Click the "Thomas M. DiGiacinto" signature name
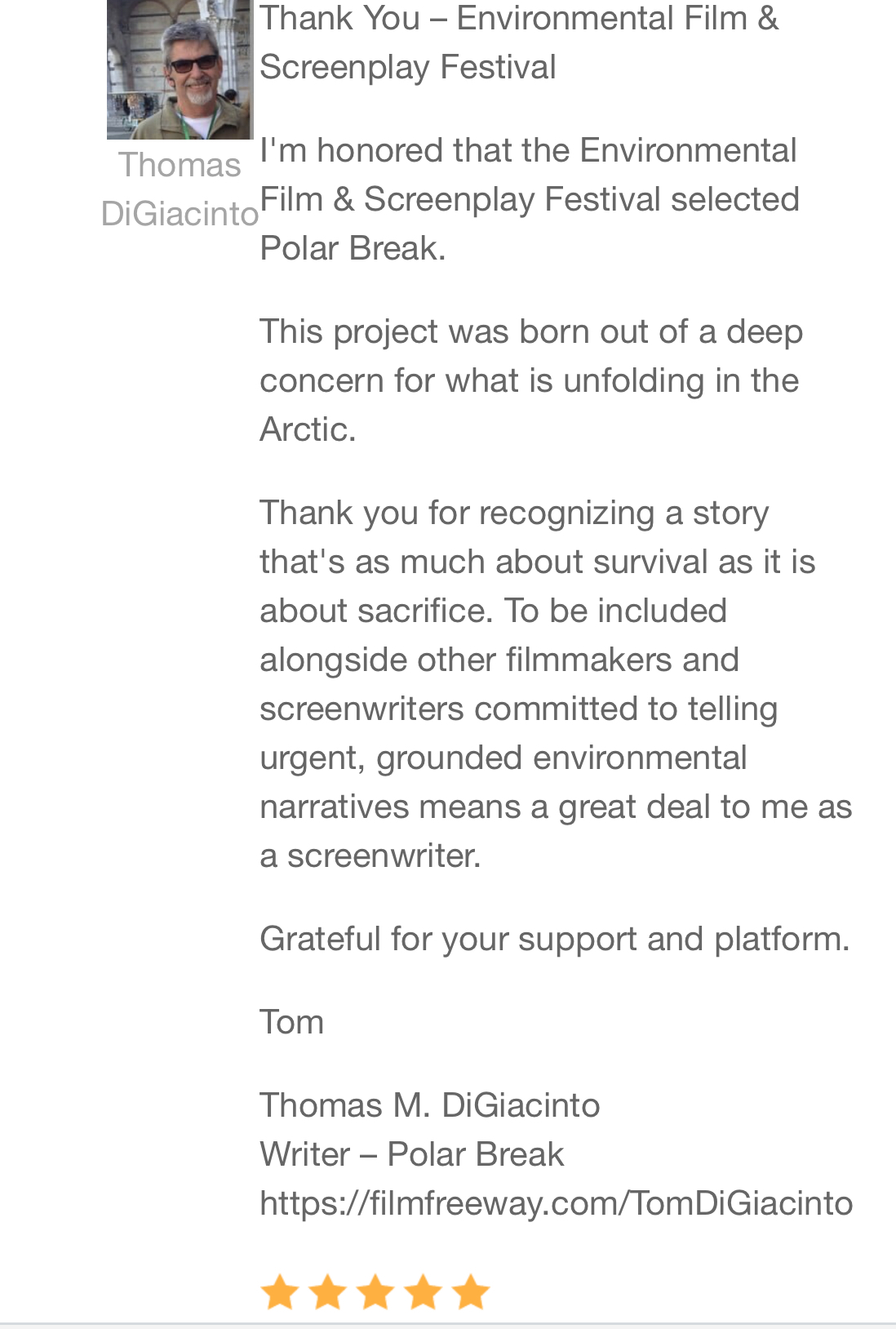The image size is (896, 1329). click(429, 1105)
